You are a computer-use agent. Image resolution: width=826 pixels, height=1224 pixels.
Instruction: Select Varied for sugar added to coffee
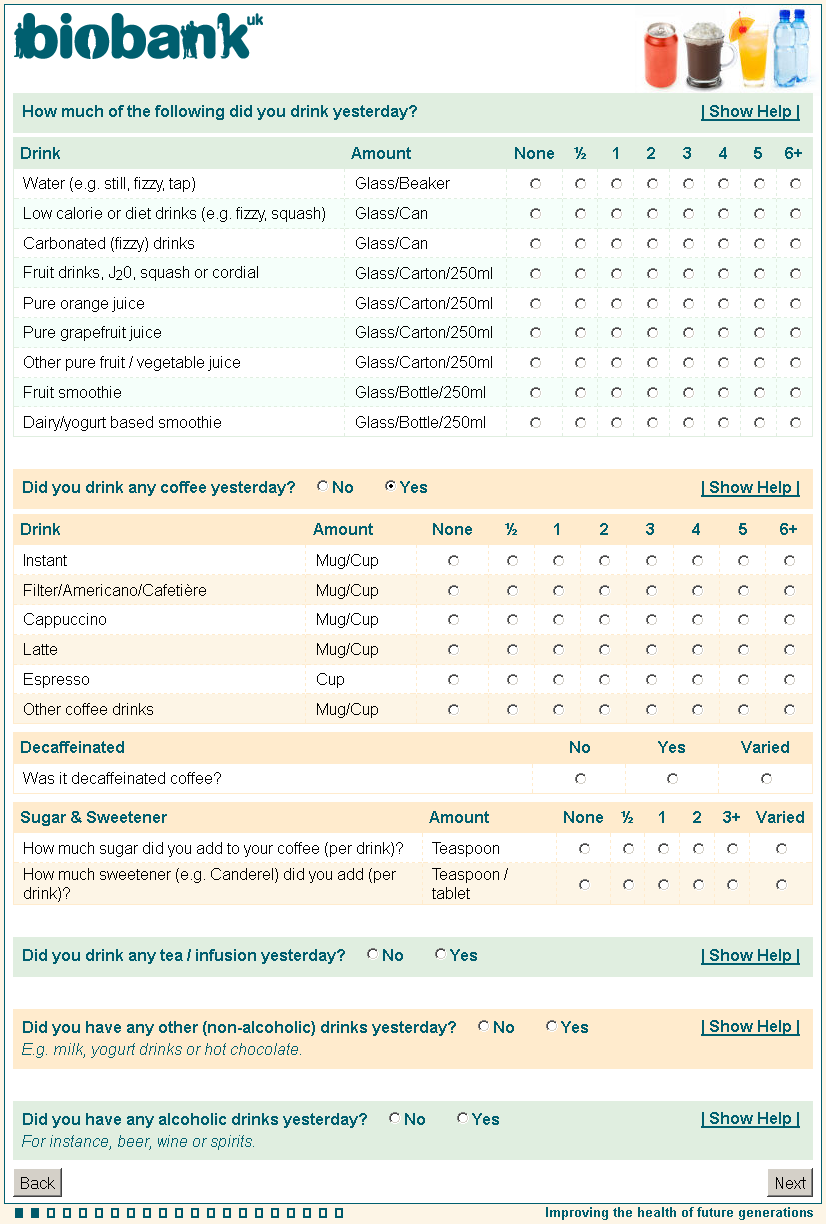point(781,849)
